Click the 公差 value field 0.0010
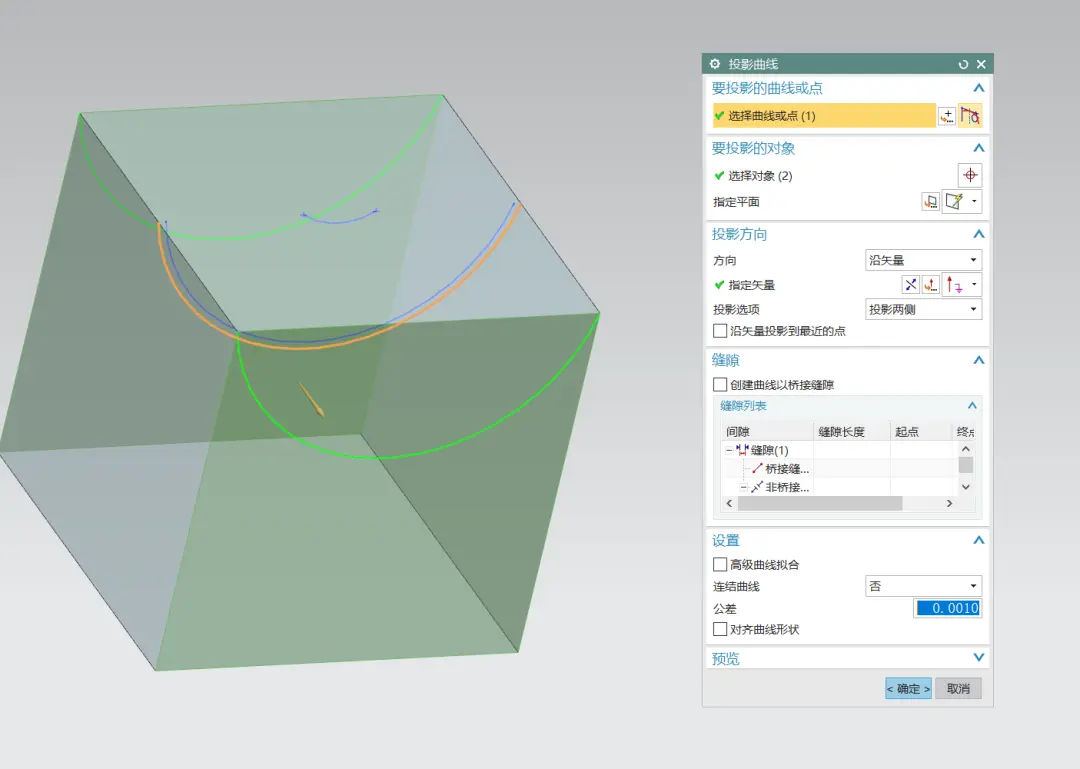Image resolution: width=1080 pixels, height=769 pixels. point(948,608)
